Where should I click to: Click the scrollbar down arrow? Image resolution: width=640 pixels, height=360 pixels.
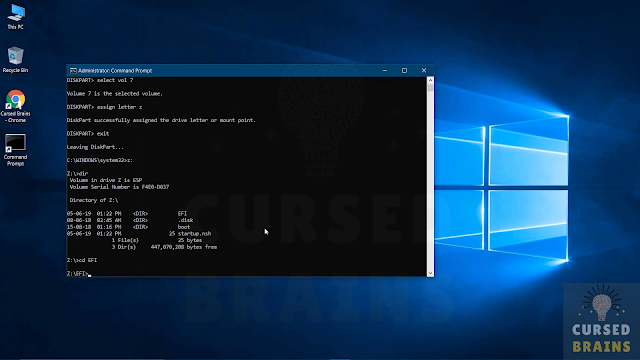coord(430,273)
